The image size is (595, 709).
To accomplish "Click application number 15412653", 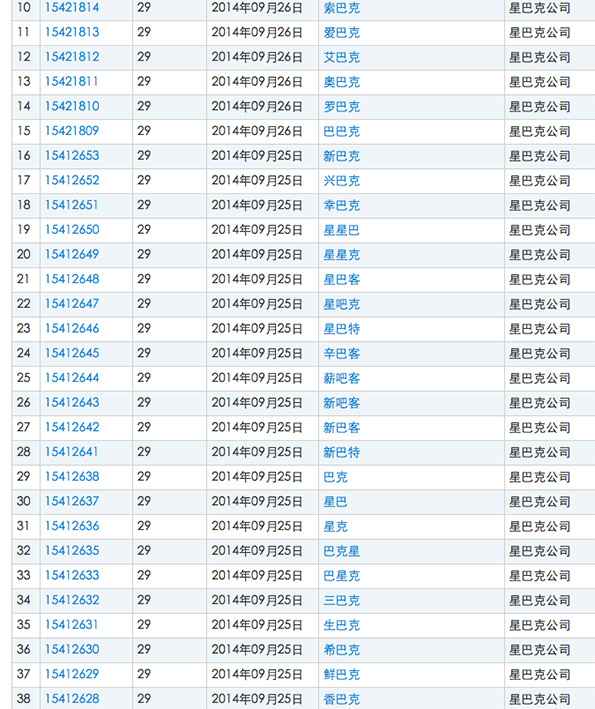I will [72, 156].
